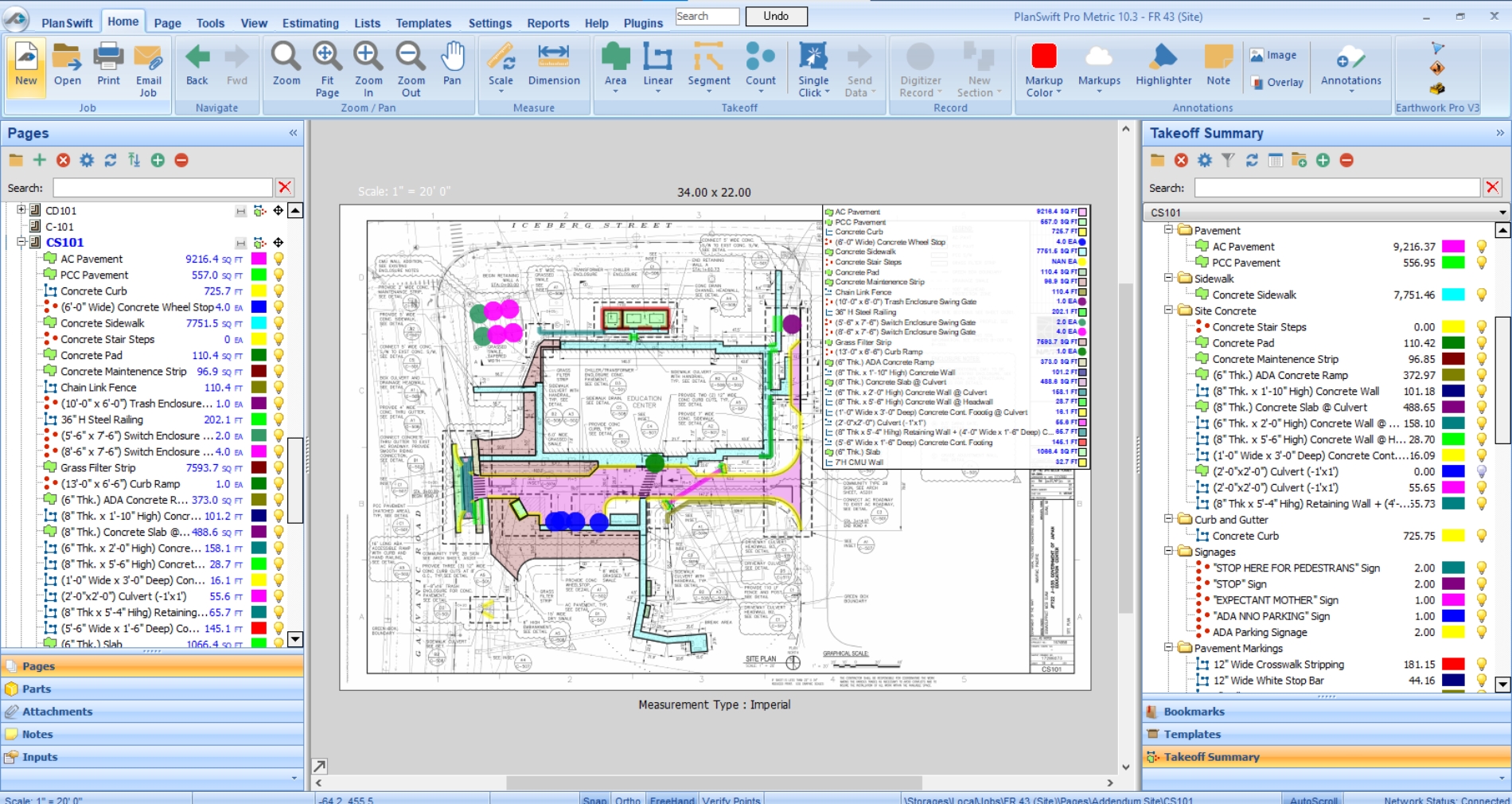Click the Undo button
Screen dimensions: 1512x804
coord(776,16)
